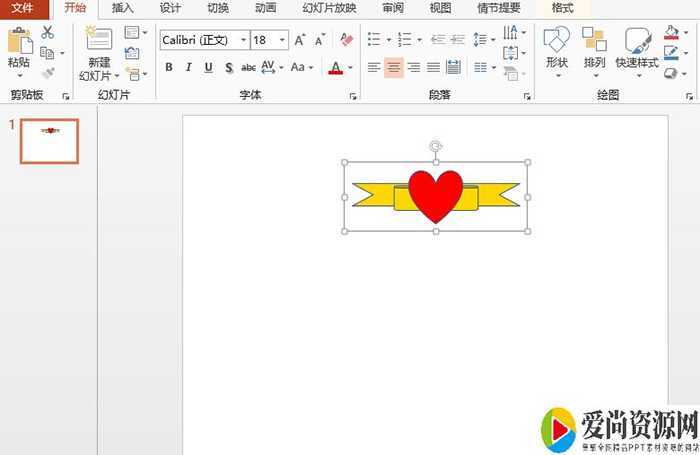Image resolution: width=700 pixels, height=455 pixels.
Task: Click the Quick Styles (快速样式) icon
Action: pos(637,42)
